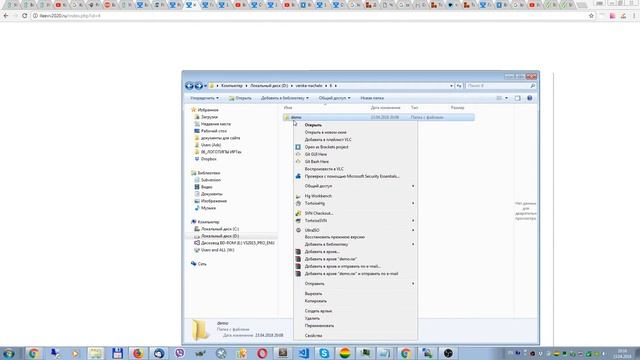Click the browser reload icon

click(x=24, y=16)
